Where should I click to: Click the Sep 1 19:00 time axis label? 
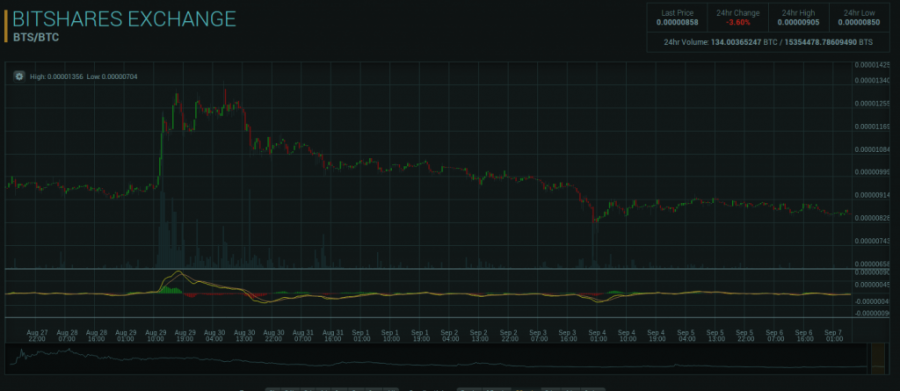pos(421,335)
